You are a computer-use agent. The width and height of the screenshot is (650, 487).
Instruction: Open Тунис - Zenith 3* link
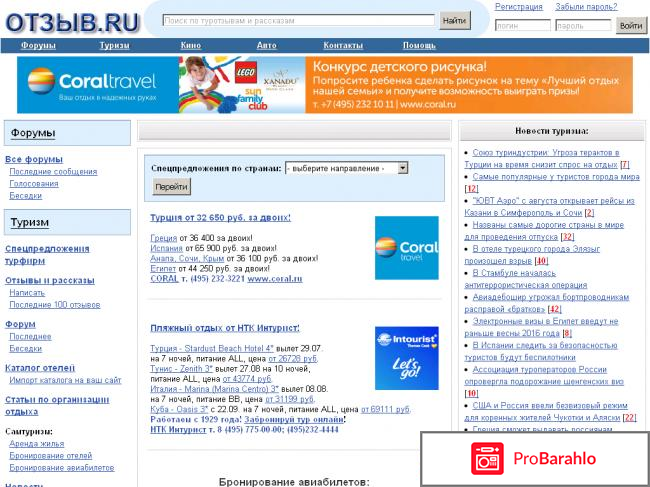click(x=182, y=368)
